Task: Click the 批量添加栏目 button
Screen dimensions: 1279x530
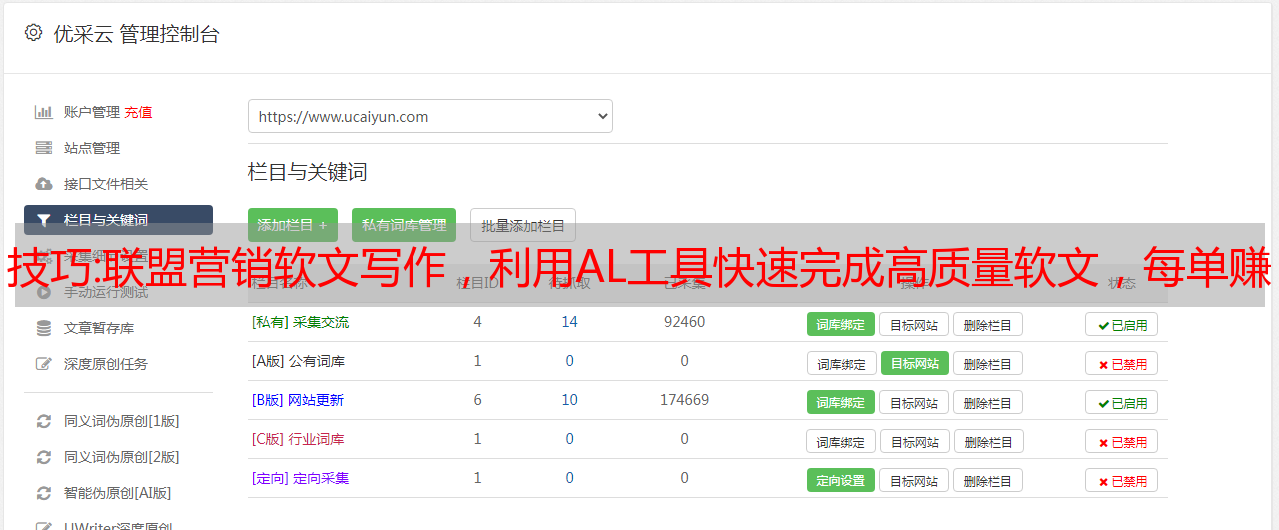Action: pos(523,225)
